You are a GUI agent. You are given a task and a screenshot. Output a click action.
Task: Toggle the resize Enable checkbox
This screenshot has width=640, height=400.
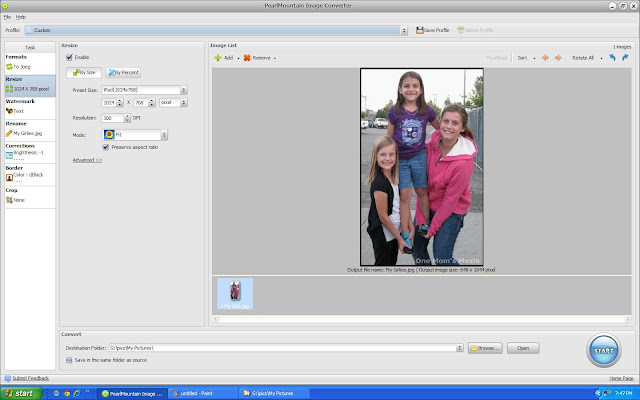[x=69, y=58]
